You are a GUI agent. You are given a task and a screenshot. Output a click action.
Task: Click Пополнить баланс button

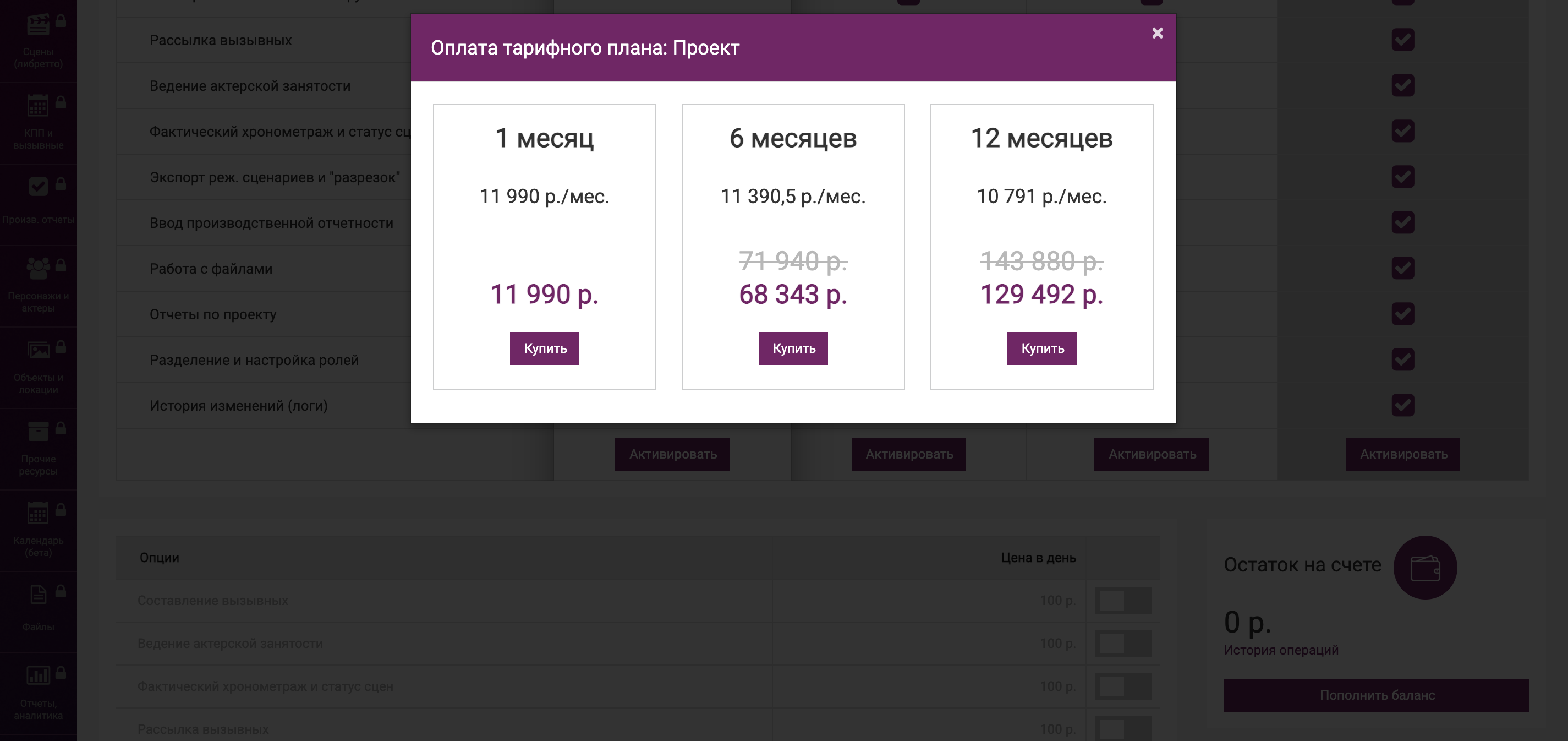(x=1376, y=695)
